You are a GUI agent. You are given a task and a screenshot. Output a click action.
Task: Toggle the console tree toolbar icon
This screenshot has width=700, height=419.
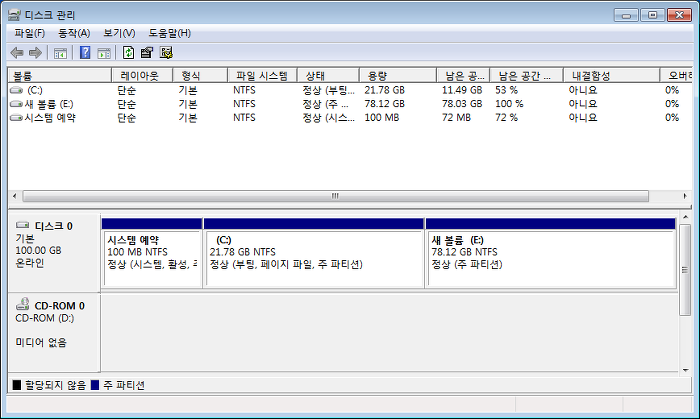[x=60, y=53]
